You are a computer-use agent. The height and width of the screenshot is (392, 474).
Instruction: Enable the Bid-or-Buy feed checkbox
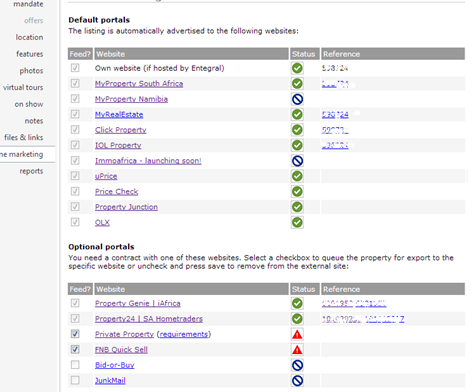tap(75, 365)
